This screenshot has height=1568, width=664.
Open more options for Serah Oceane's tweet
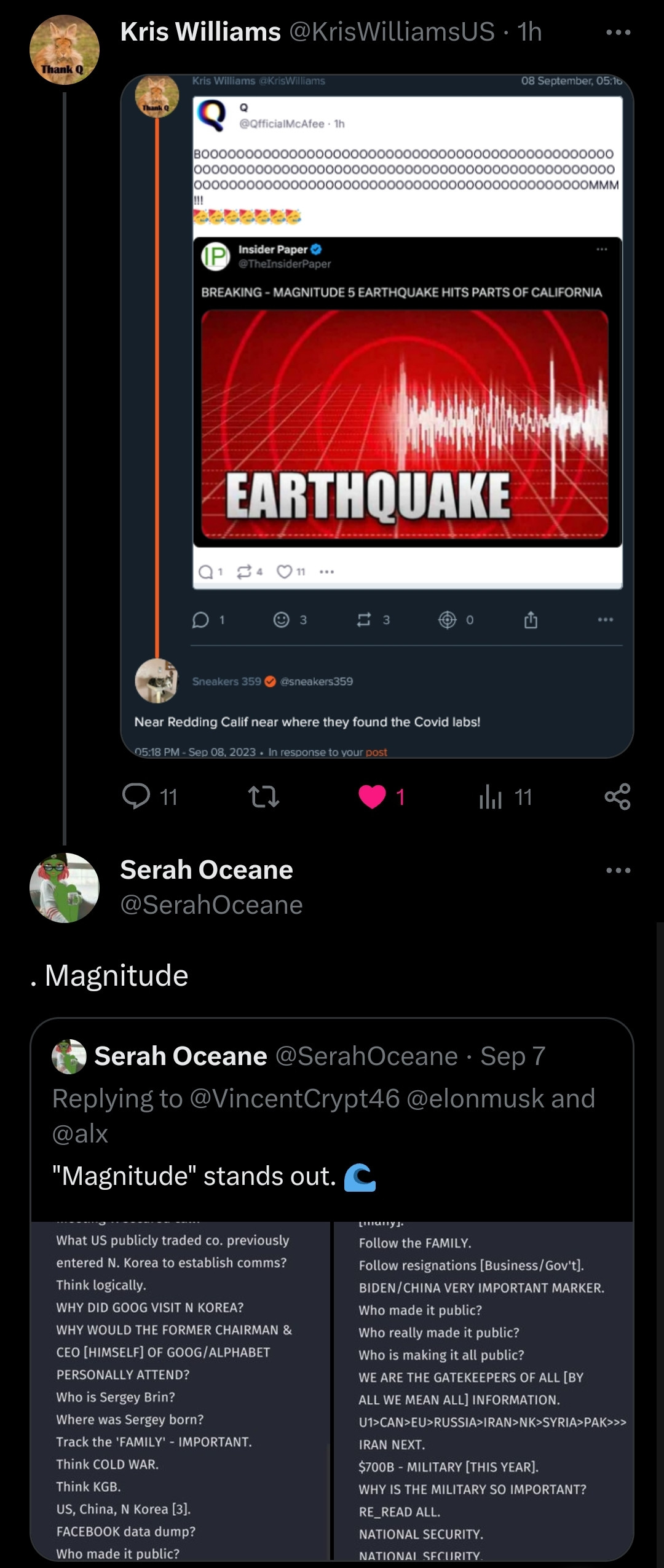(618, 870)
